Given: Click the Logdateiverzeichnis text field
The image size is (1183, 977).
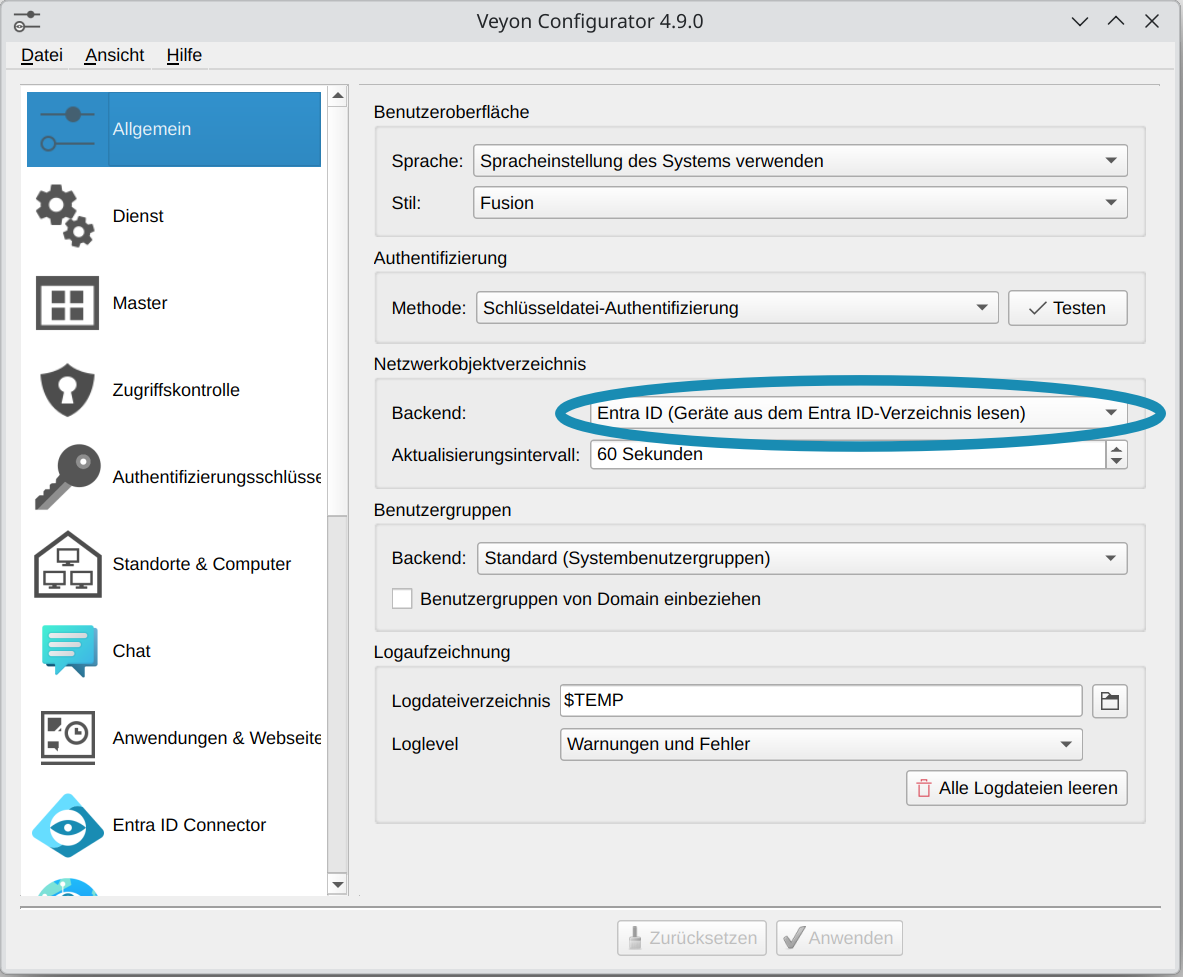Looking at the screenshot, I should pyautogui.click(x=820, y=701).
